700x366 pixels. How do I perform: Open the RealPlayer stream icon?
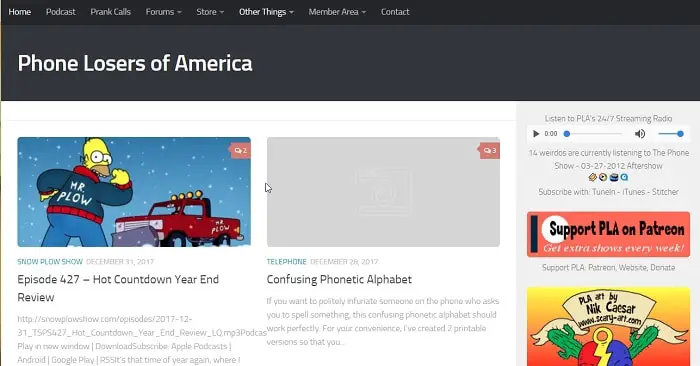614,177
